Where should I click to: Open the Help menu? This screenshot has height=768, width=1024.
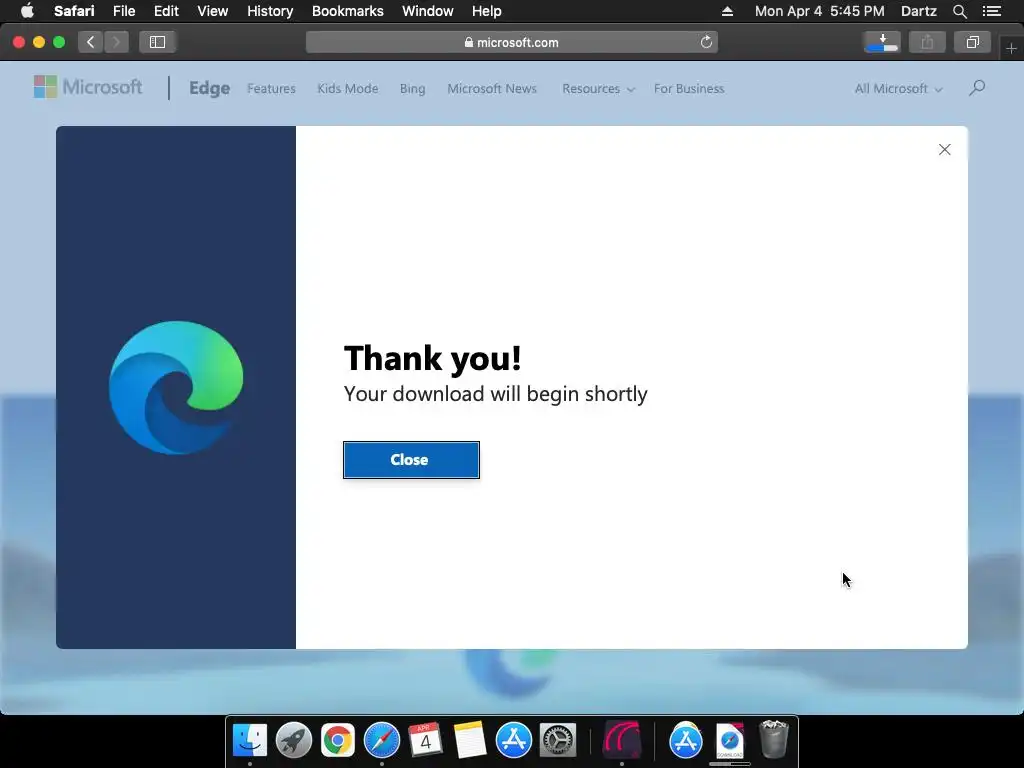pos(487,11)
